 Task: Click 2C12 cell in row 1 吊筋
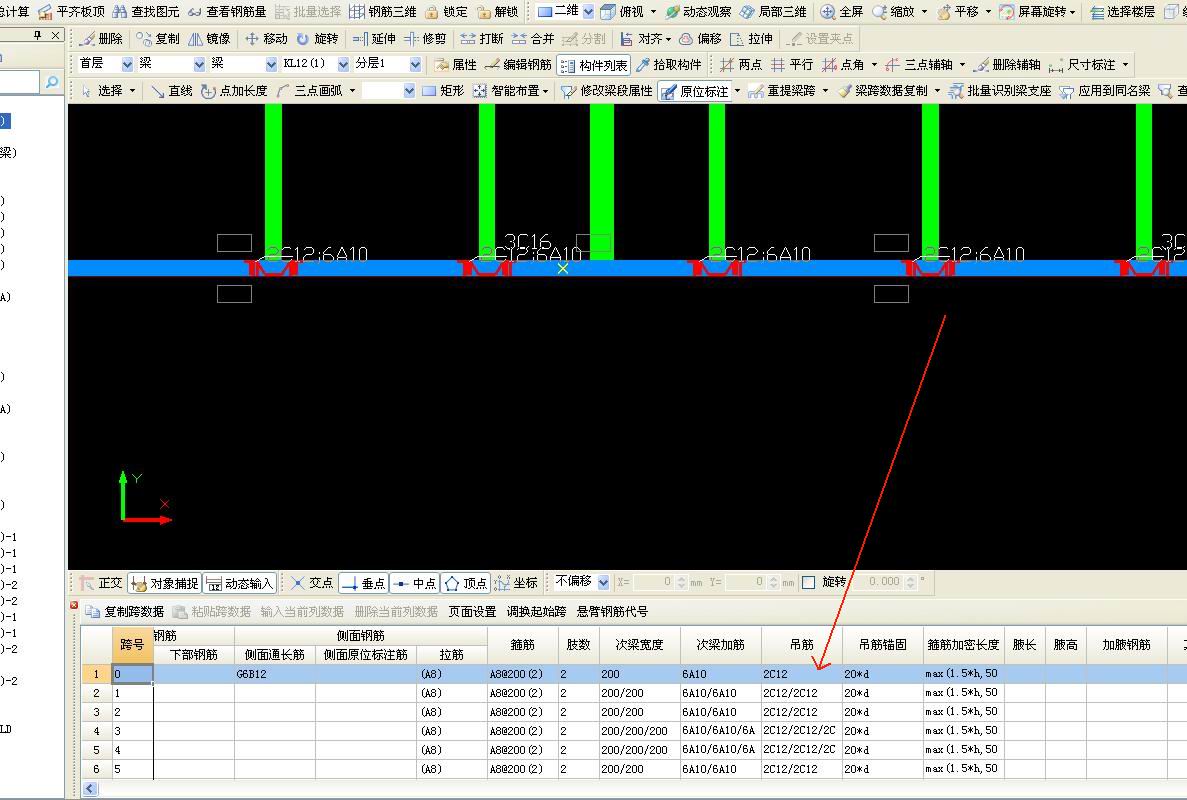(x=801, y=674)
